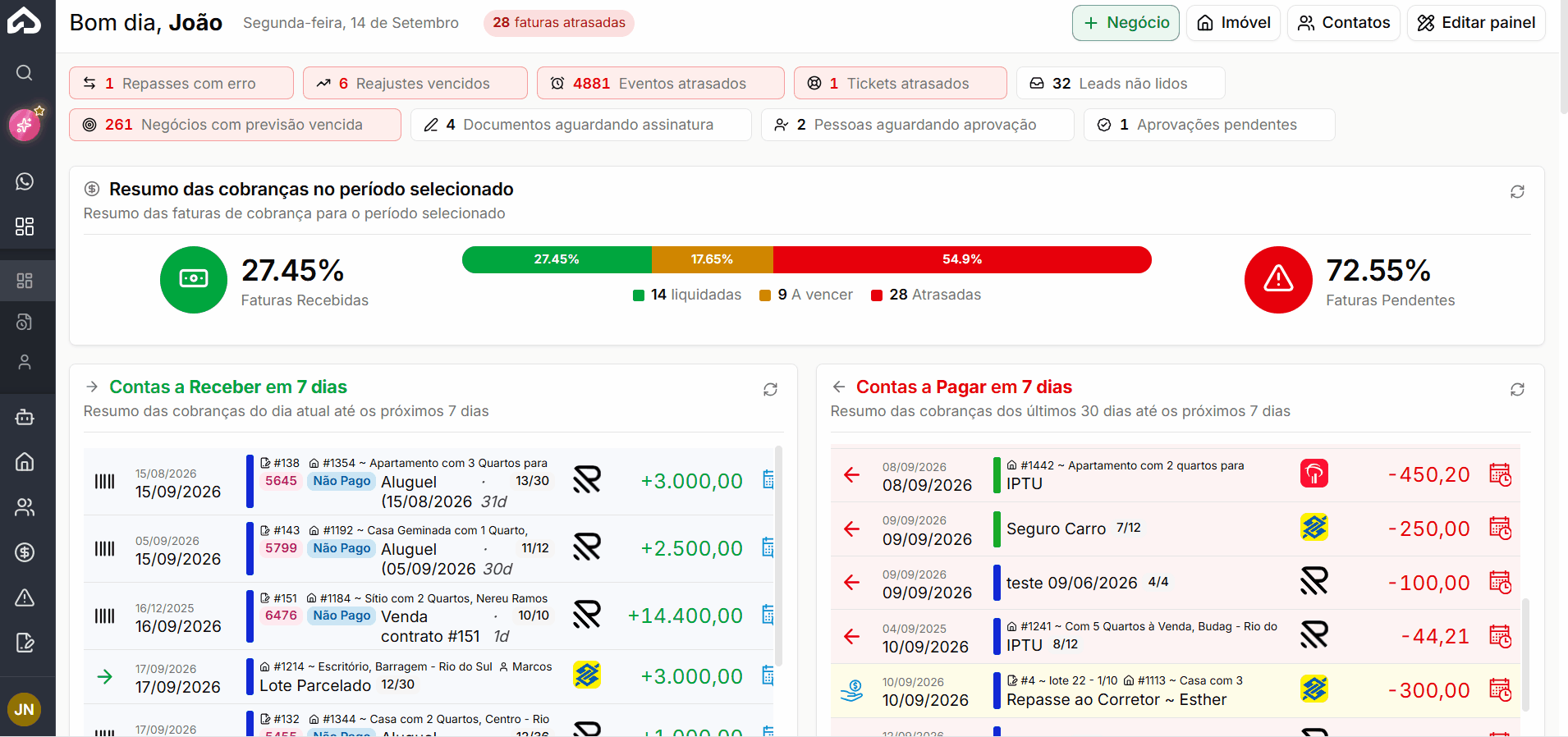Open the JN user avatar
This screenshot has height=737, width=1568.
tap(25, 709)
